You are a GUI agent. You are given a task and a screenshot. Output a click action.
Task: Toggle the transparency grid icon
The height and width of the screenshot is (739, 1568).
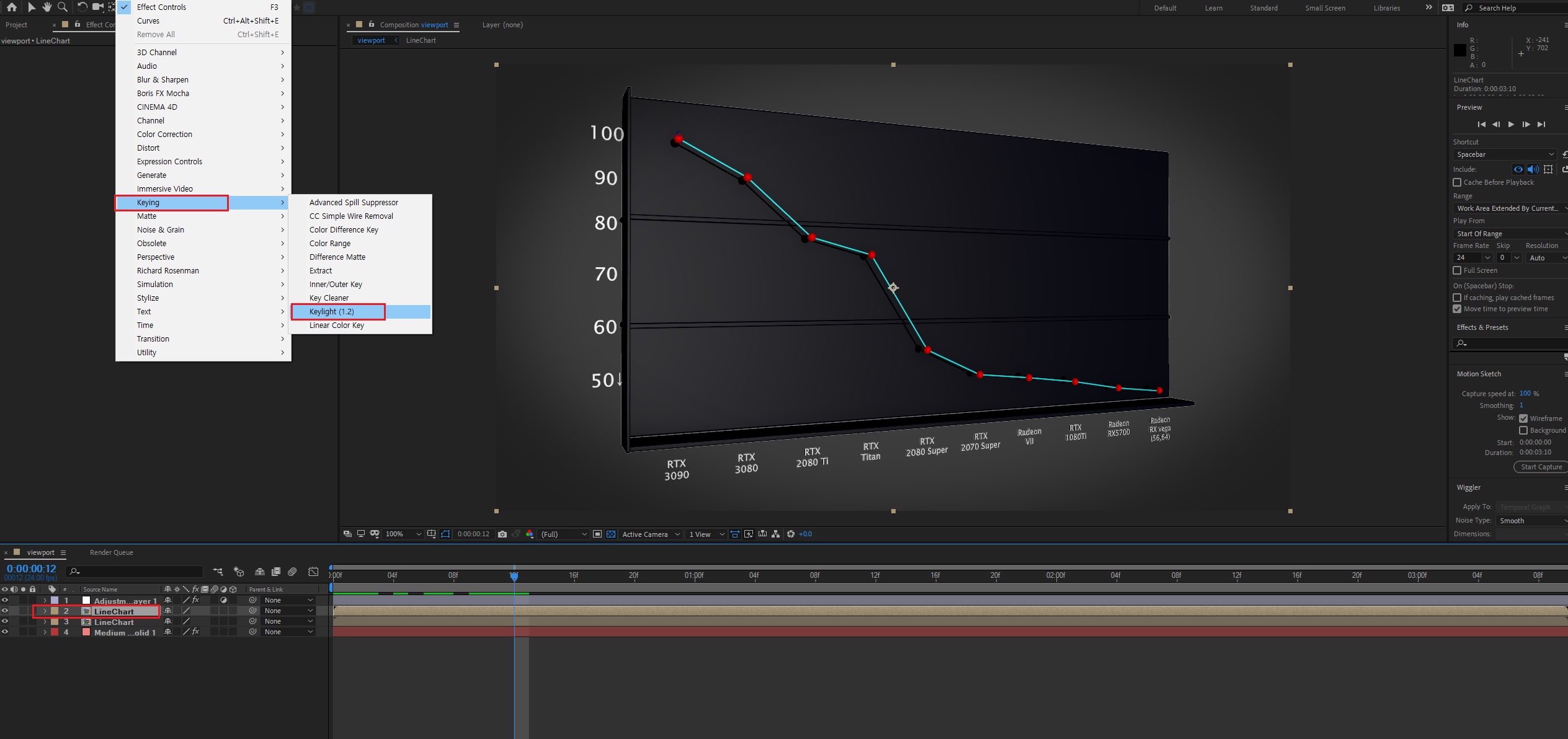point(611,534)
